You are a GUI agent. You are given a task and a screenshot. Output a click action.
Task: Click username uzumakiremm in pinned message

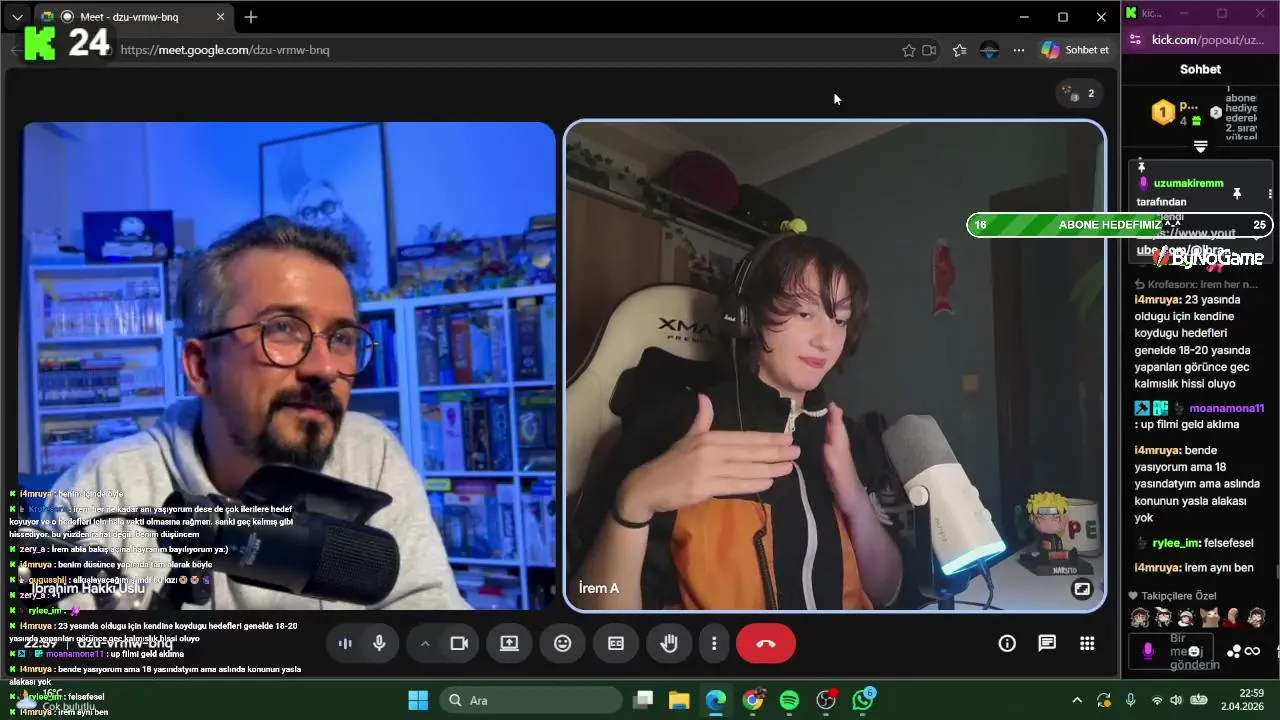(1188, 183)
